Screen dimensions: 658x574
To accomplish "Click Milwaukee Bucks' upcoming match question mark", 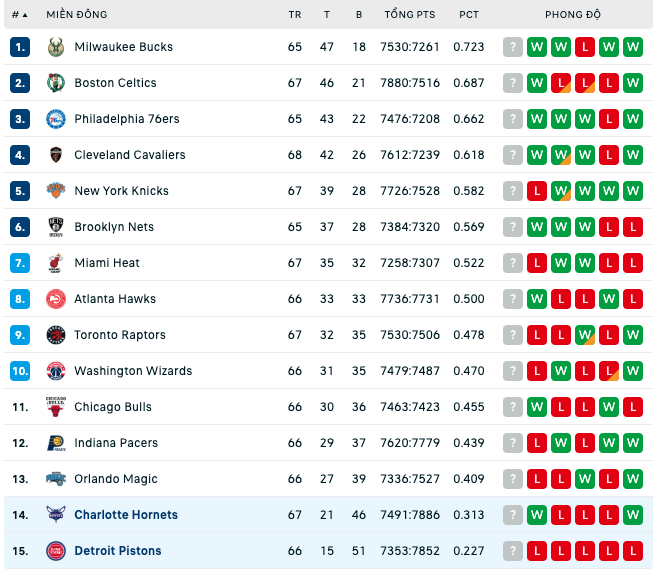I will (x=513, y=47).
